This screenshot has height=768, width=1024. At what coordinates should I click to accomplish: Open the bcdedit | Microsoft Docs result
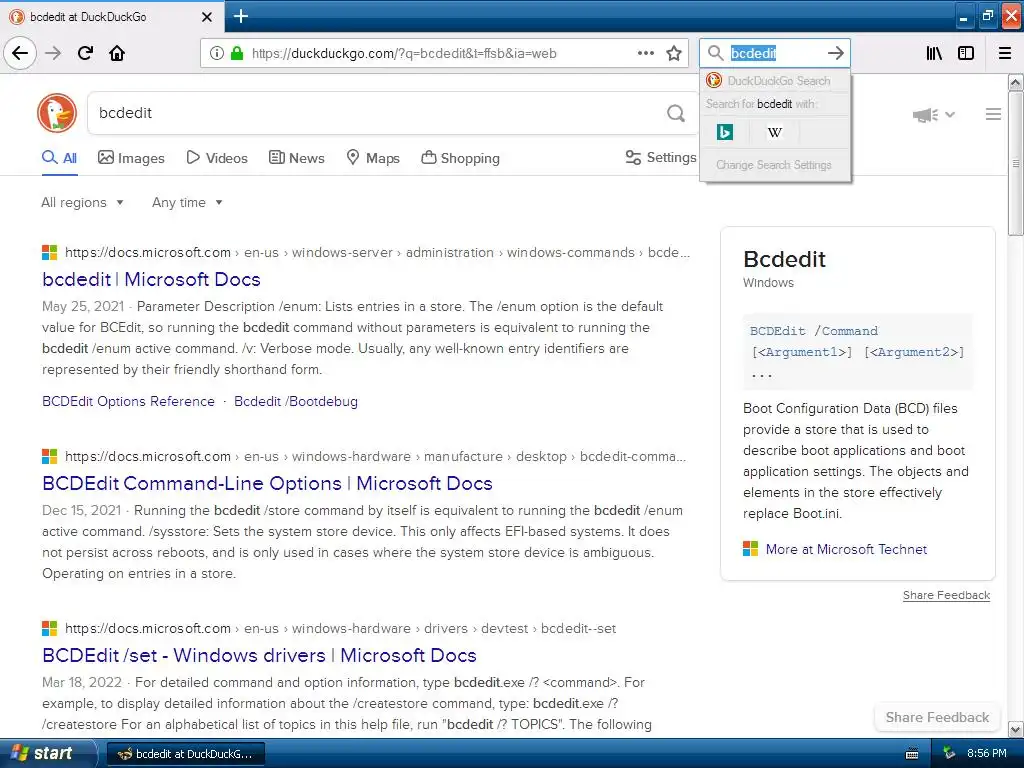click(x=152, y=279)
